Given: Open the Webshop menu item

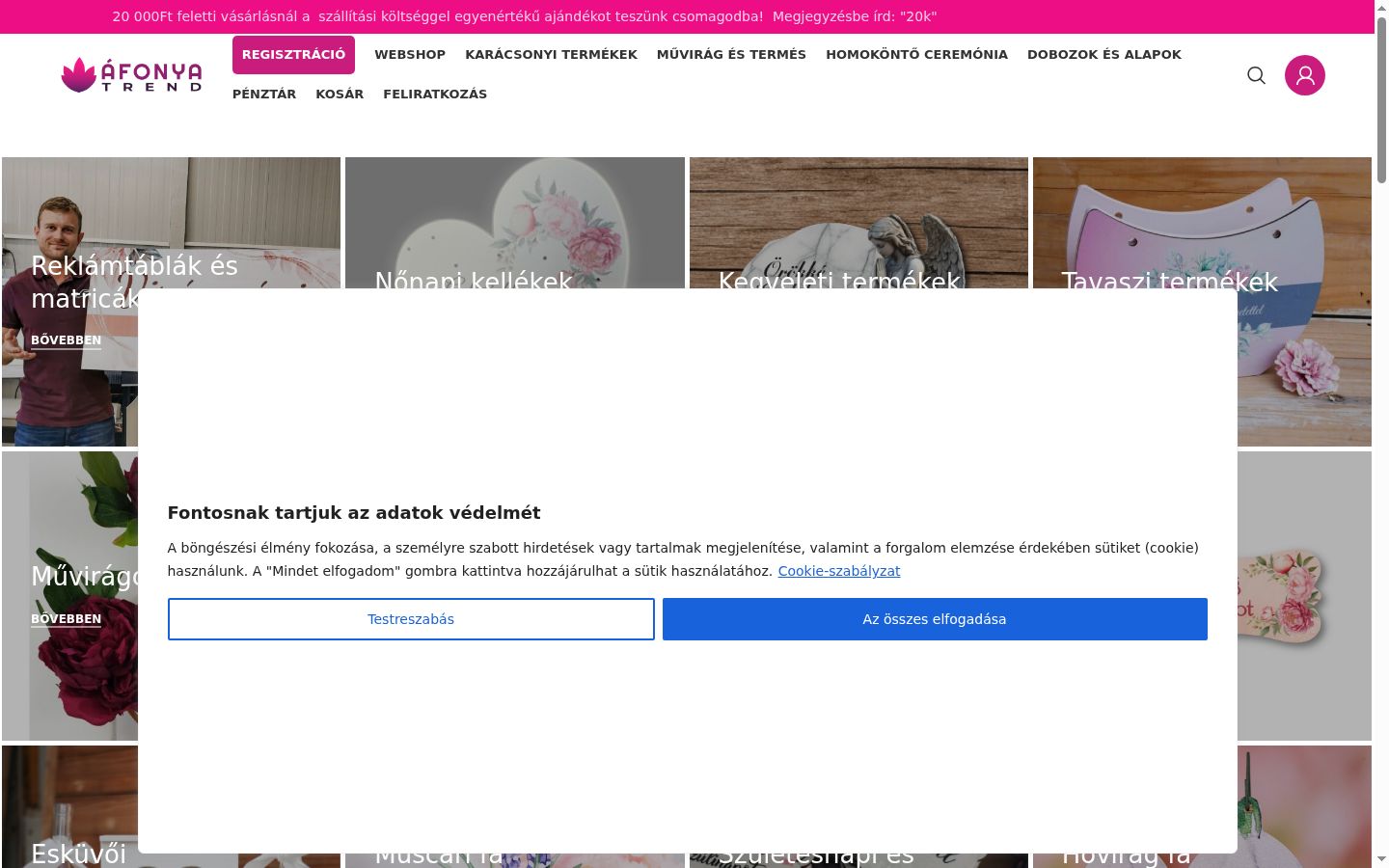Looking at the screenshot, I should pyautogui.click(x=410, y=55).
